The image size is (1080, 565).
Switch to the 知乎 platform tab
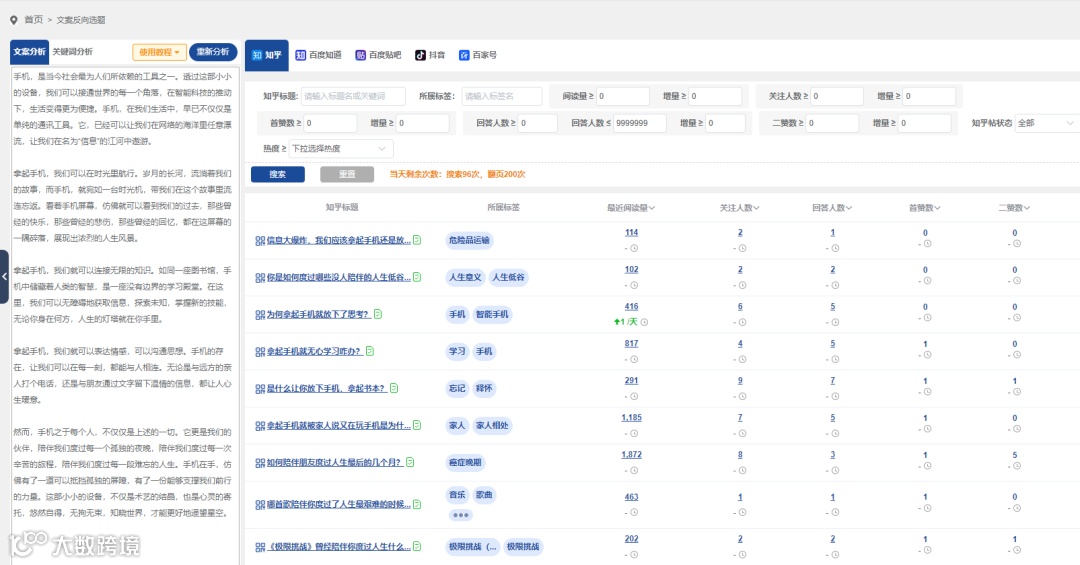267,55
